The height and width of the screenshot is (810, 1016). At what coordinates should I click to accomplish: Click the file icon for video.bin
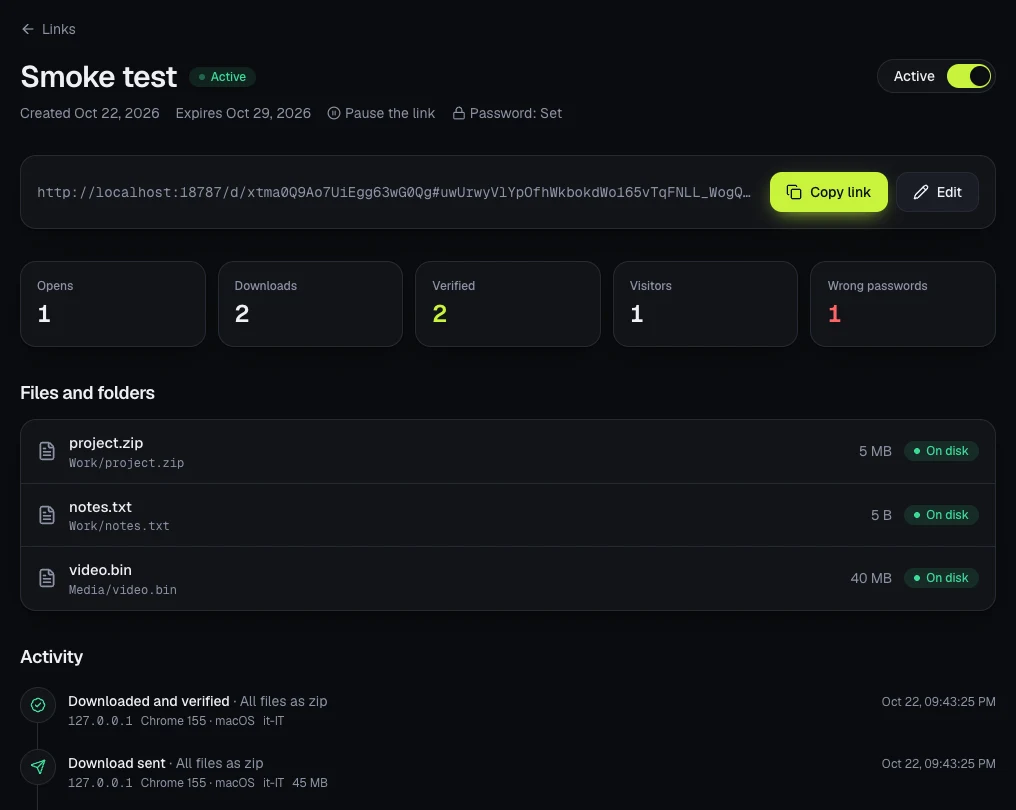pyautogui.click(x=47, y=578)
